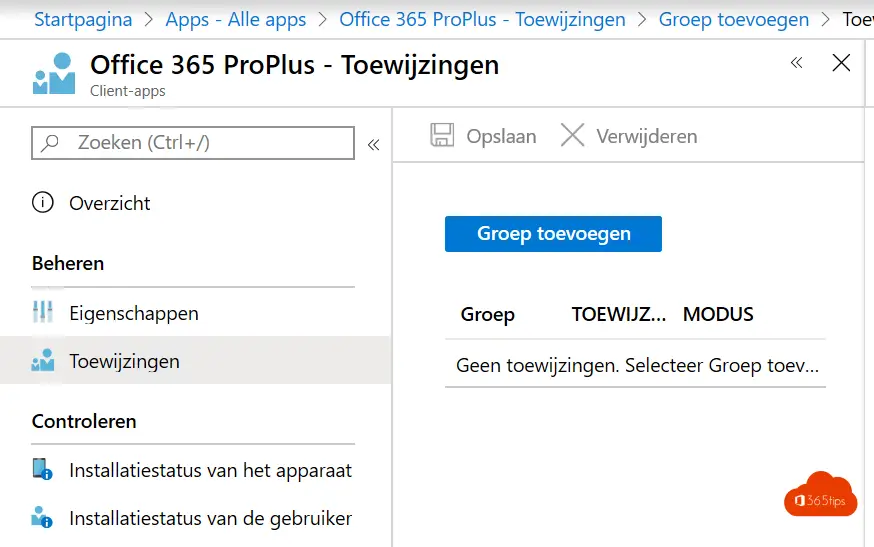The height and width of the screenshot is (547, 874).
Task: Open Office 365 ProPlus - Toewijzingen breadcrumb
Action: coord(482,20)
